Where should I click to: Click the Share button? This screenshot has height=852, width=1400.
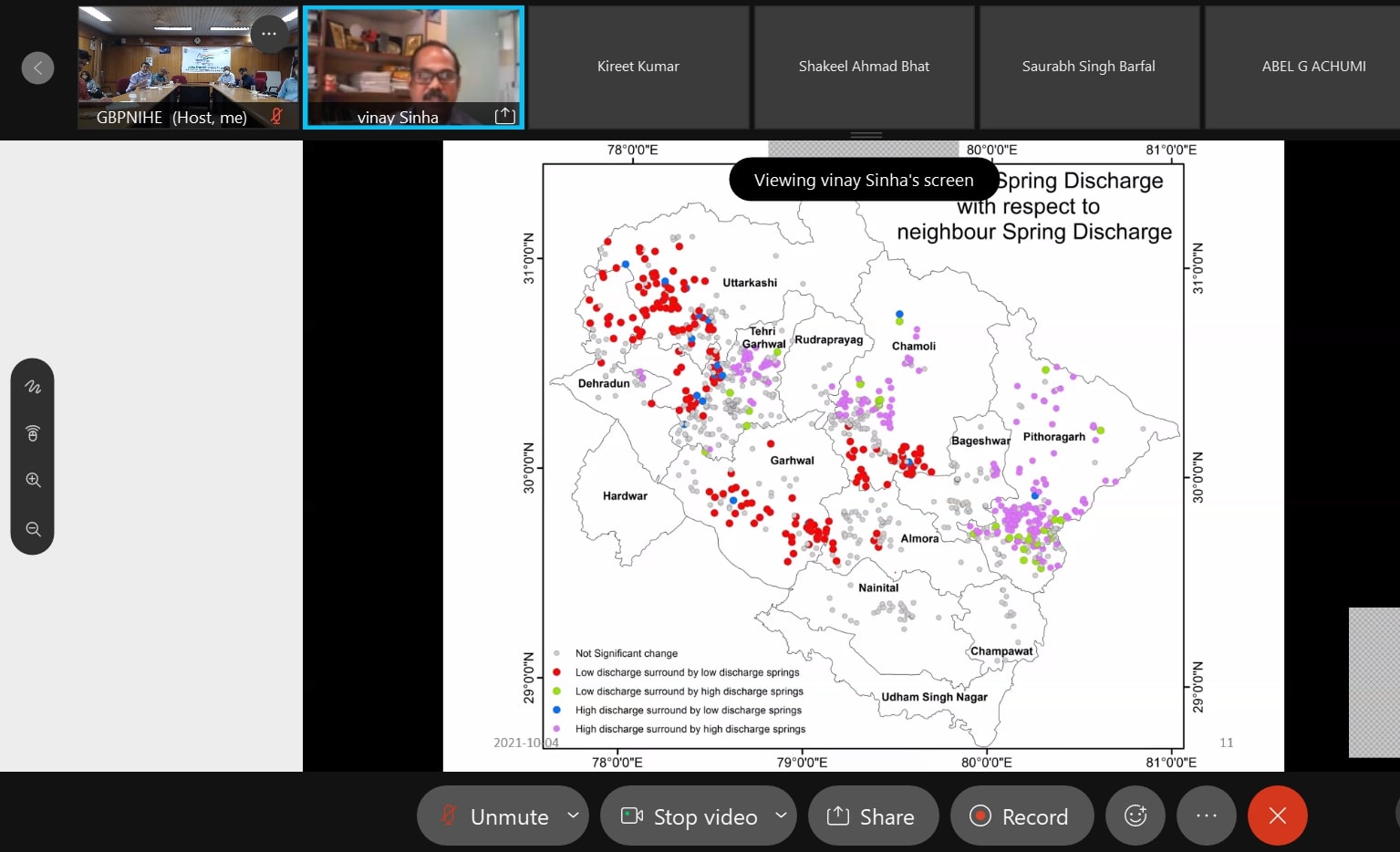tap(873, 816)
